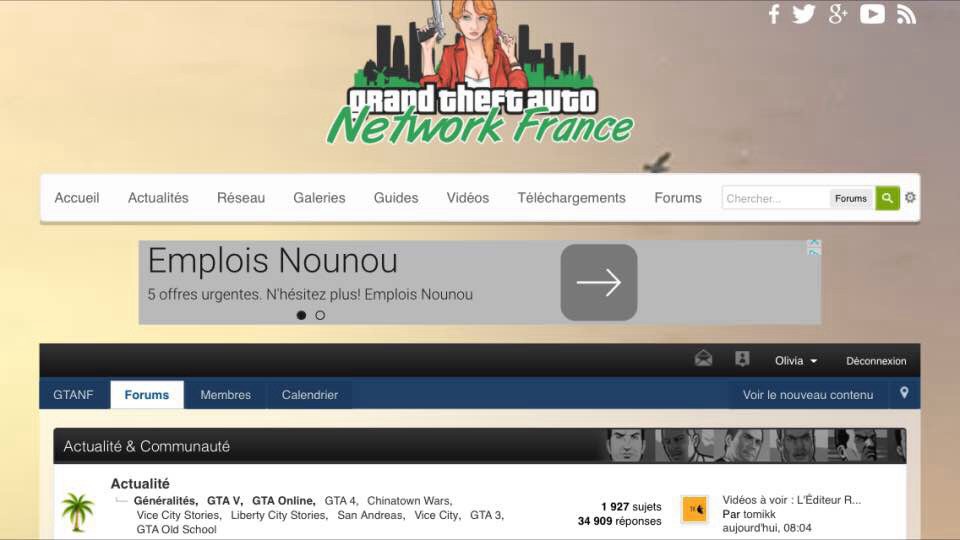The height and width of the screenshot is (540, 960).
Task: Select the second ad carousel dot
Action: (320, 315)
